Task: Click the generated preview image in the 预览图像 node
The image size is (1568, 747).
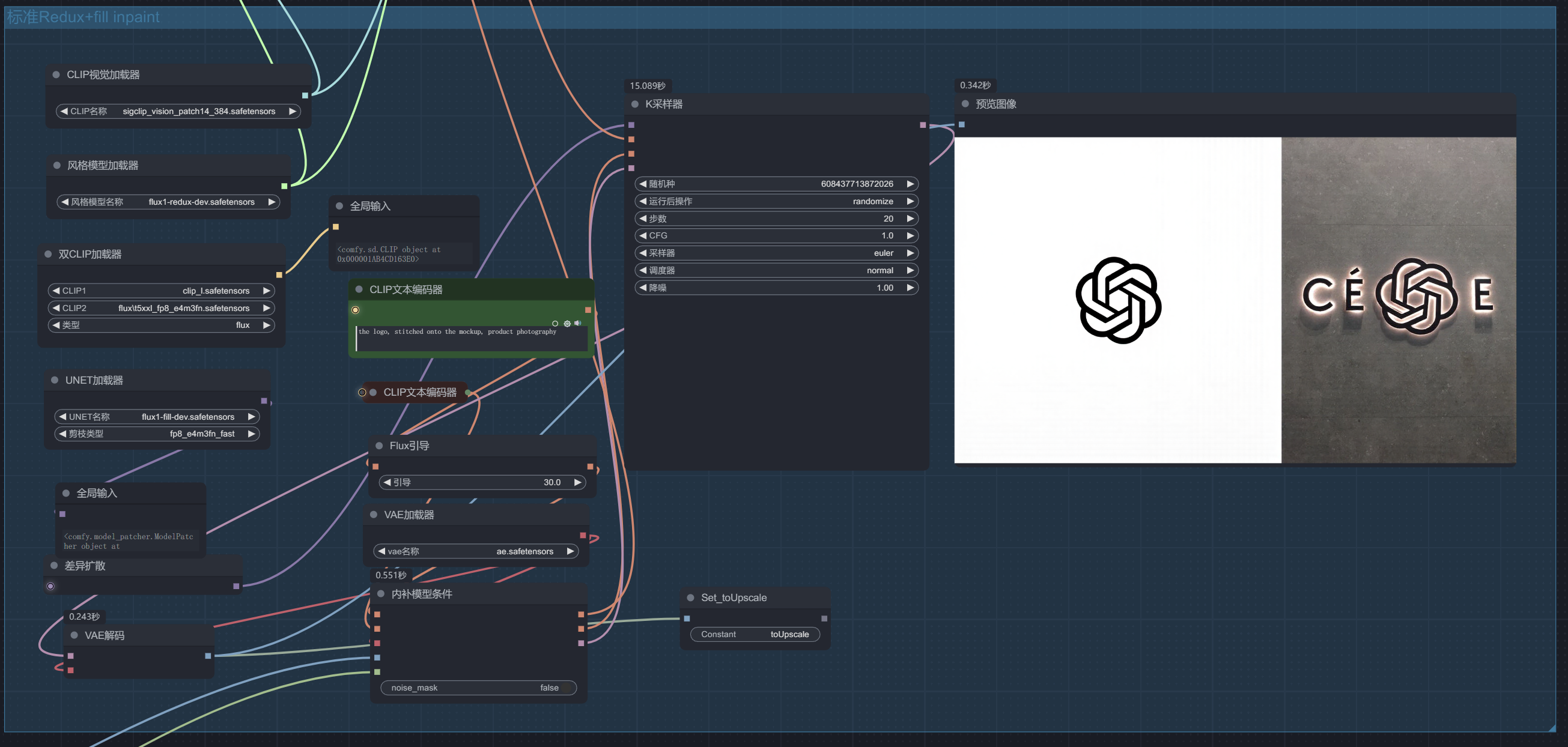Action: (1235, 300)
